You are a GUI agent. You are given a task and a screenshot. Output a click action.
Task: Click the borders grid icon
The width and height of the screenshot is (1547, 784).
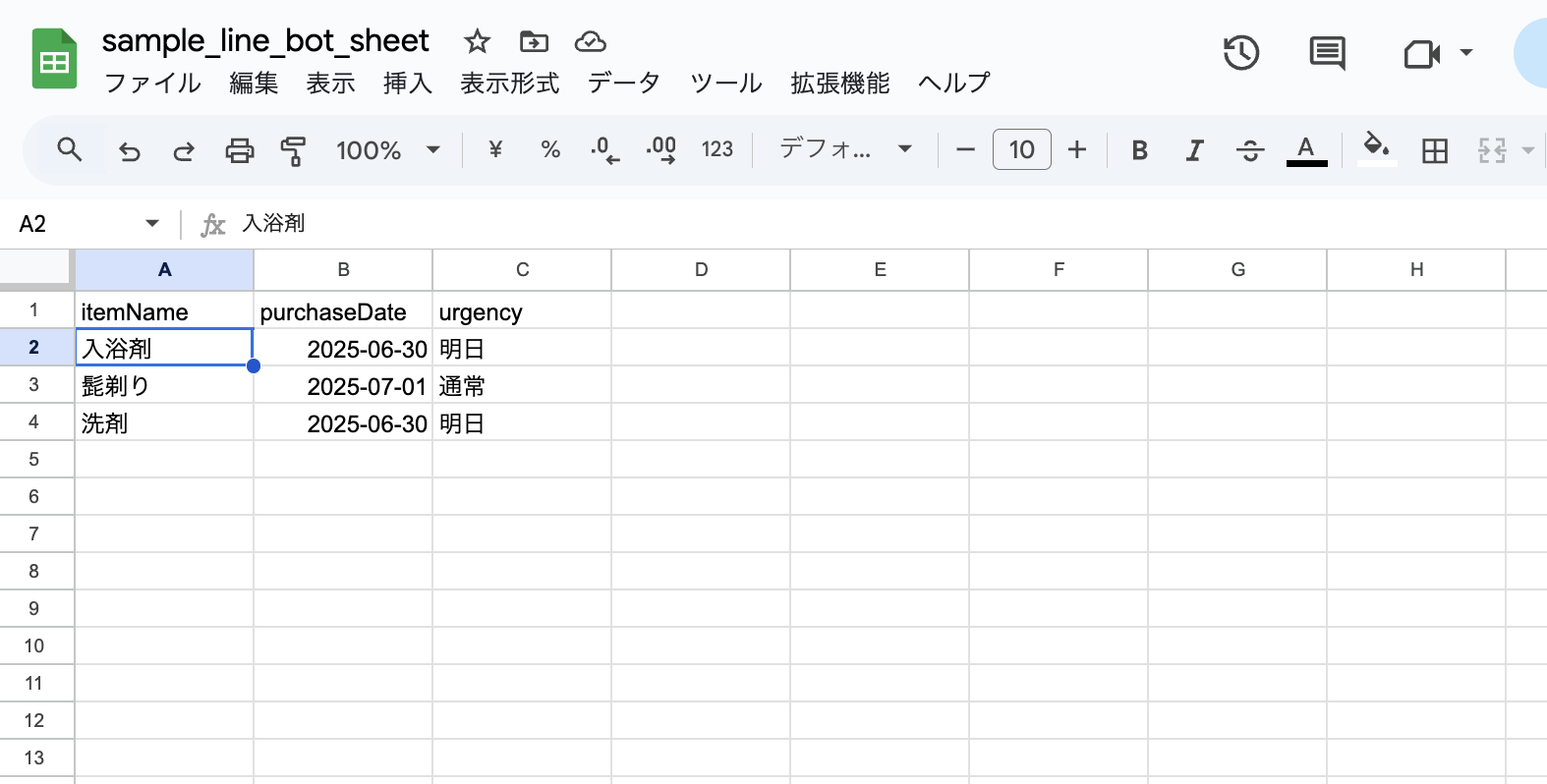point(1435,150)
